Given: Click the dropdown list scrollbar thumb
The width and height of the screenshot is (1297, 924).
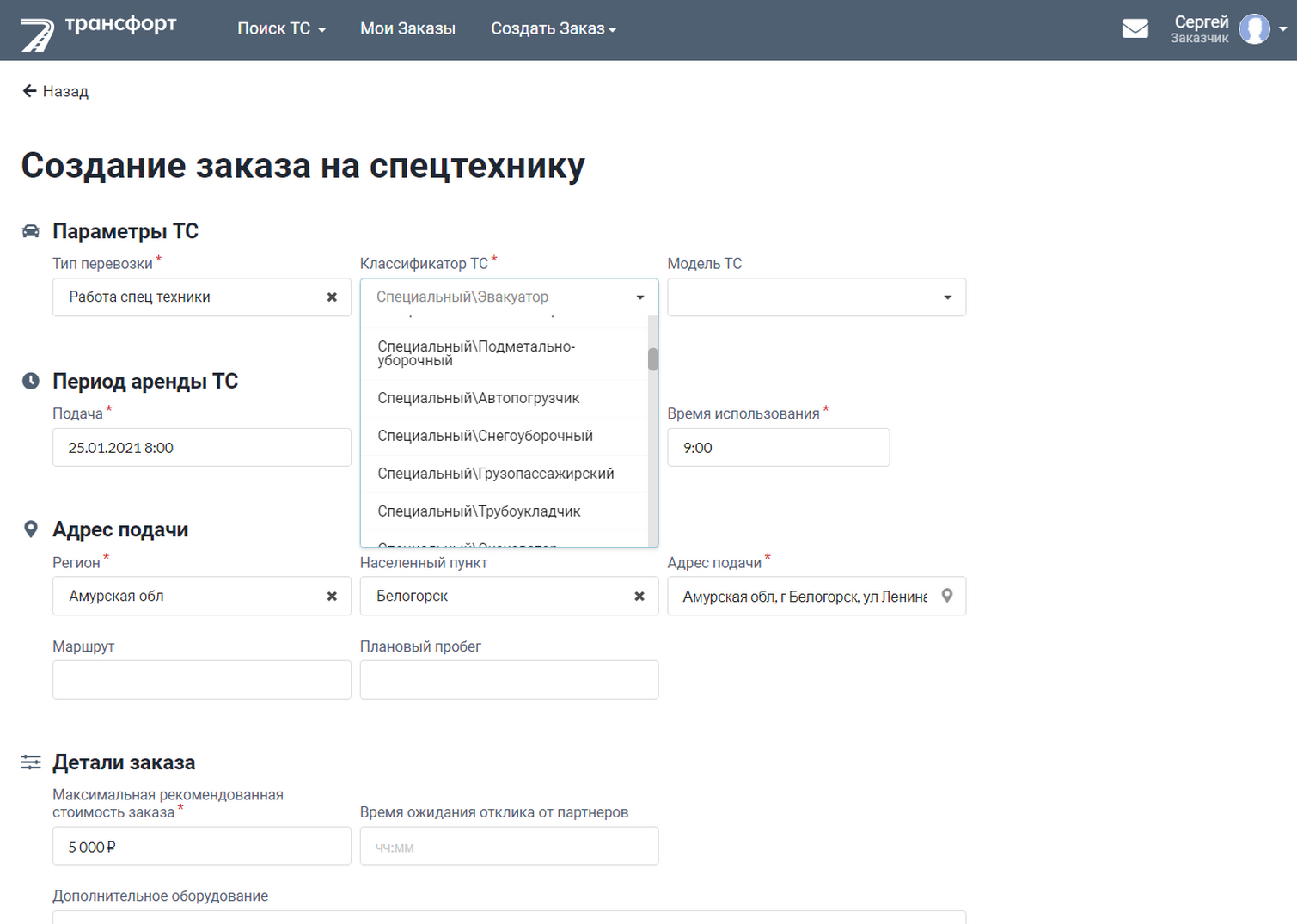Looking at the screenshot, I should coord(653,359).
